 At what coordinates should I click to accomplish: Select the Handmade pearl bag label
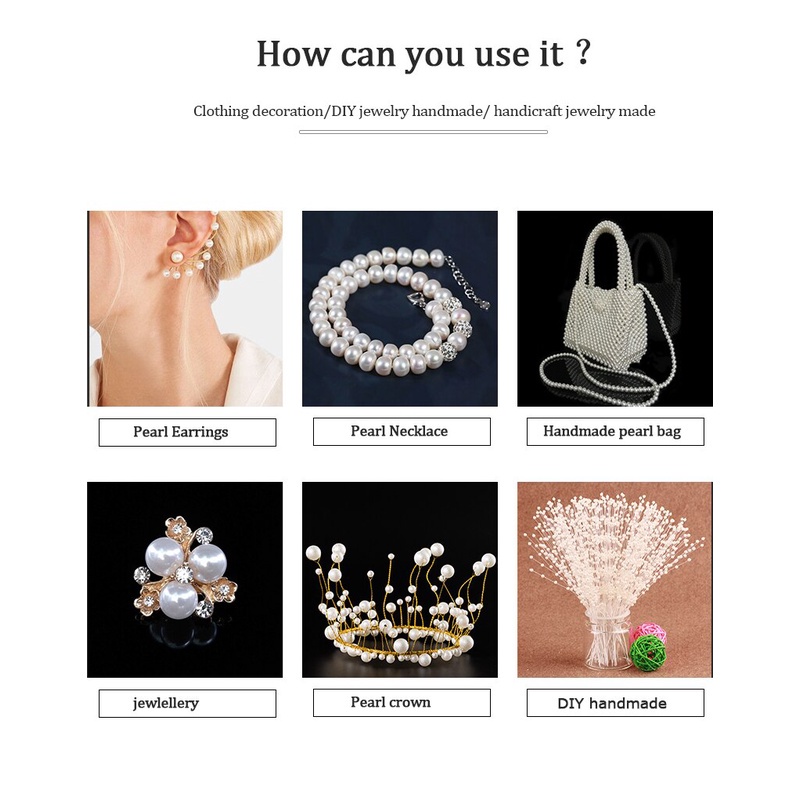tap(615, 432)
